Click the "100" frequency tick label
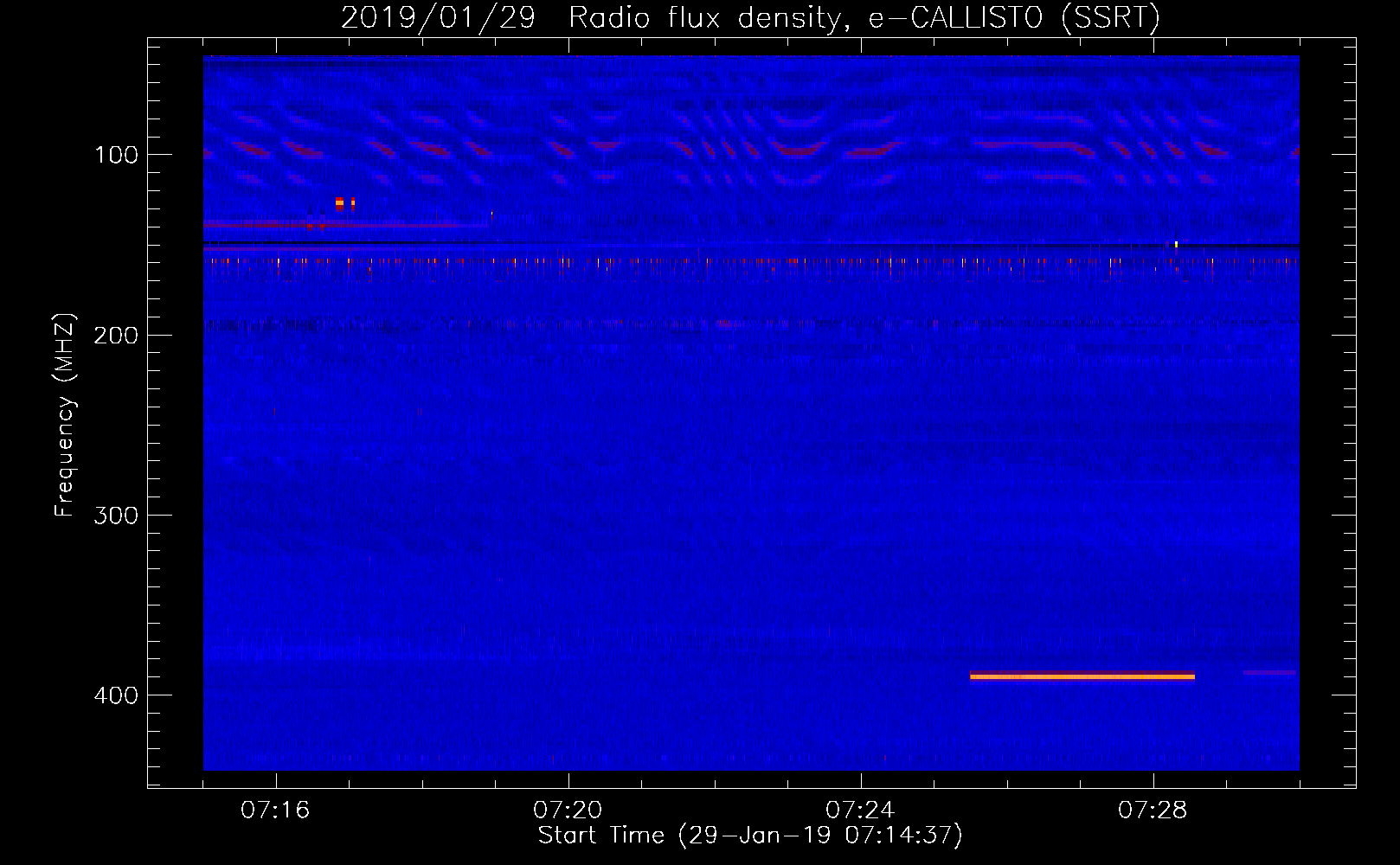Screen dimensions: 1400x865 [x=117, y=155]
